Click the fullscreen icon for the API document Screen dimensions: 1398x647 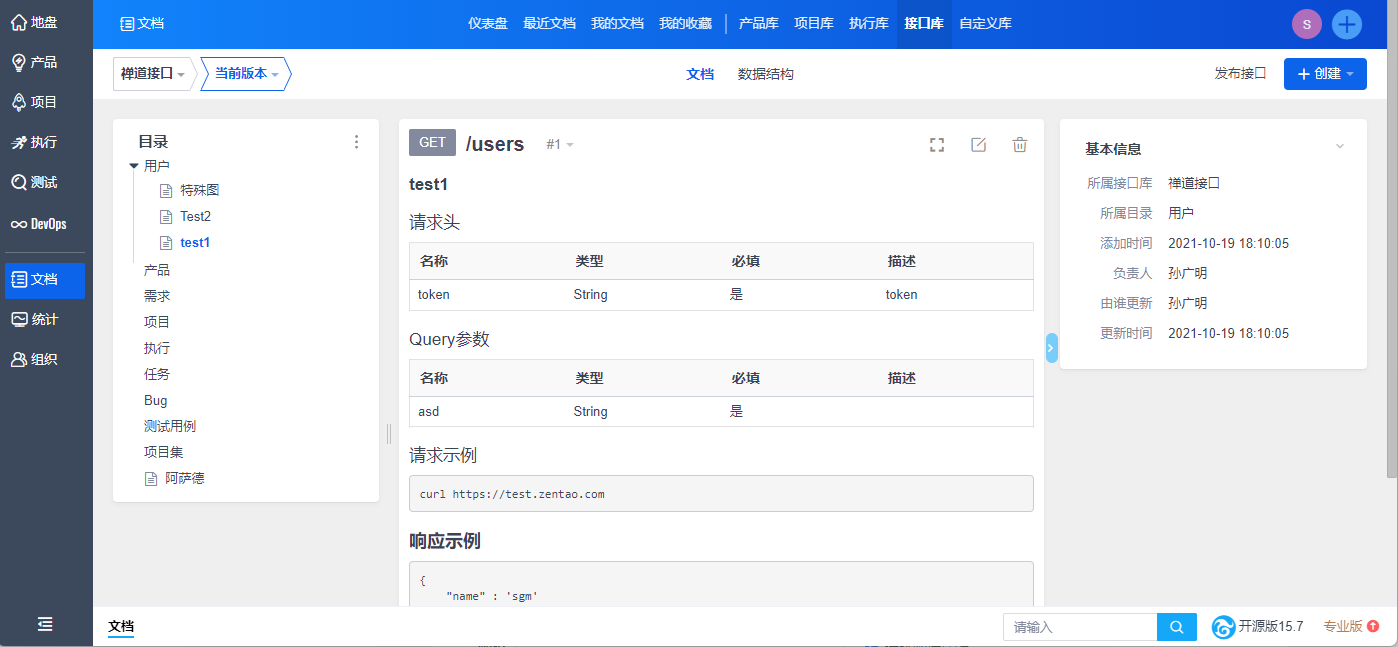point(937,145)
